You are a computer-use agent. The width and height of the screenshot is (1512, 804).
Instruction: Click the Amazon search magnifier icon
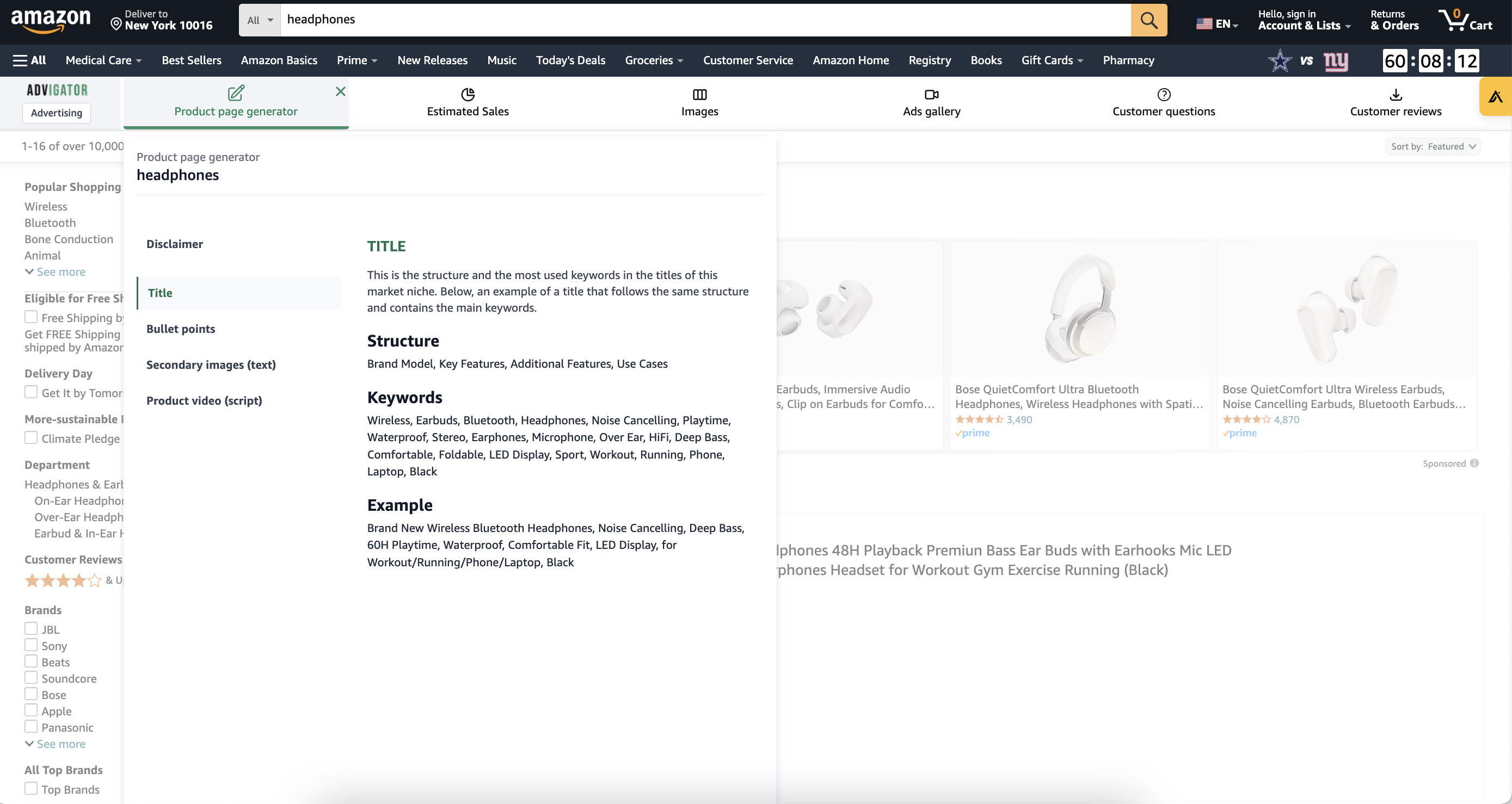tap(1149, 20)
